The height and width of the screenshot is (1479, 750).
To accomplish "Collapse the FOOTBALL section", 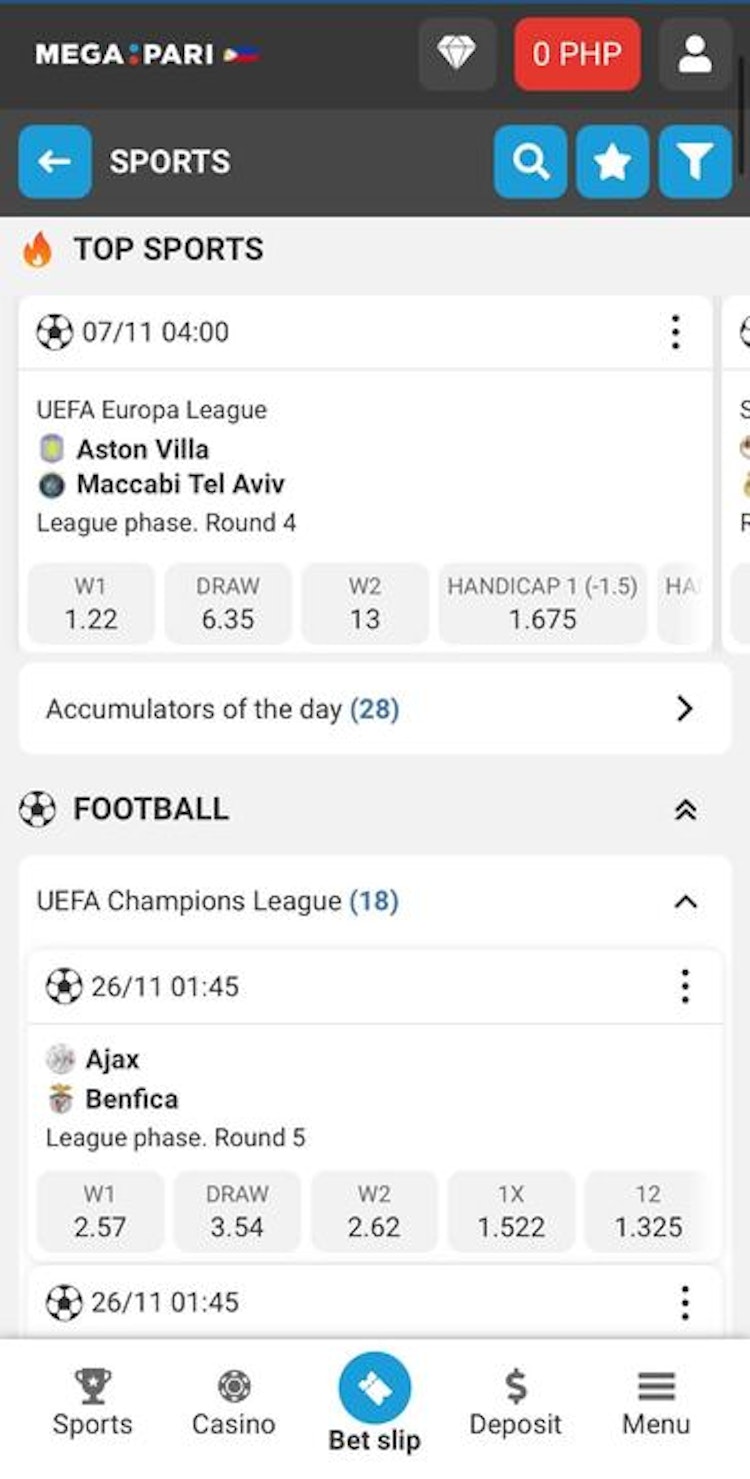I will [x=685, y=809].
